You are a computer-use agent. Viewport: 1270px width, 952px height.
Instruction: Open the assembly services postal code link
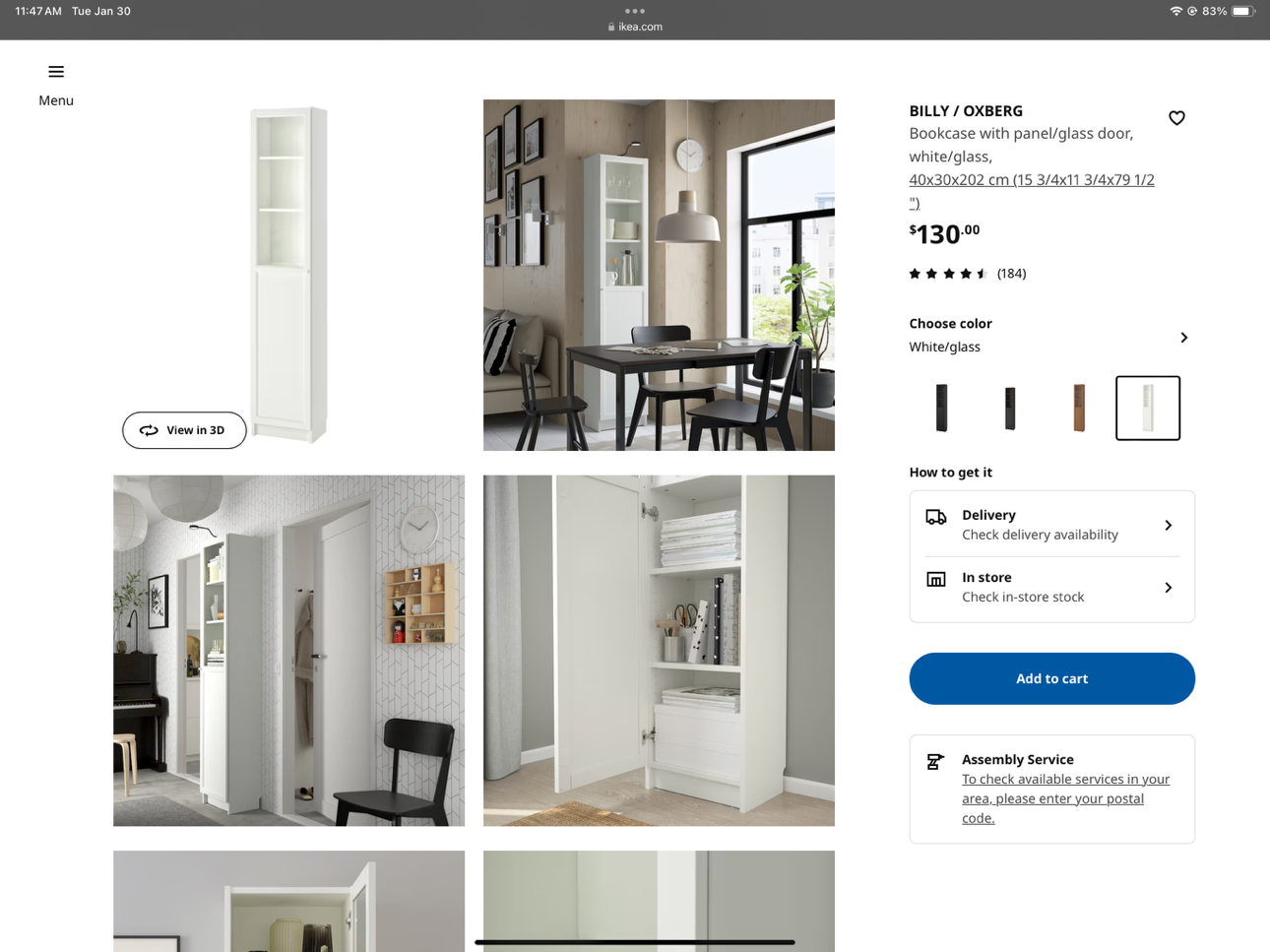1065,798
